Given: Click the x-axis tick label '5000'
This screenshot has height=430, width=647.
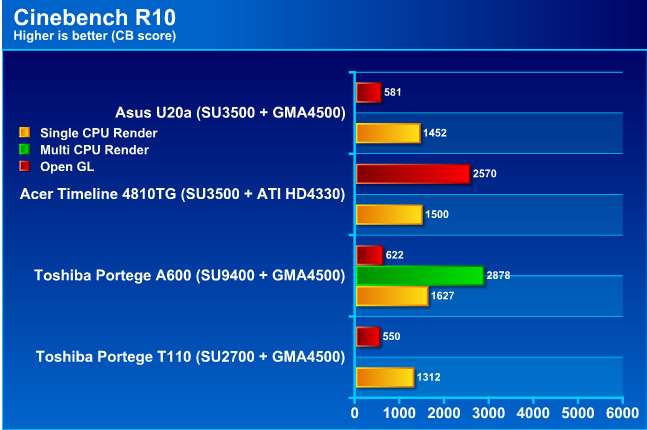Looking at the screenshot, I should pos(577,413).
